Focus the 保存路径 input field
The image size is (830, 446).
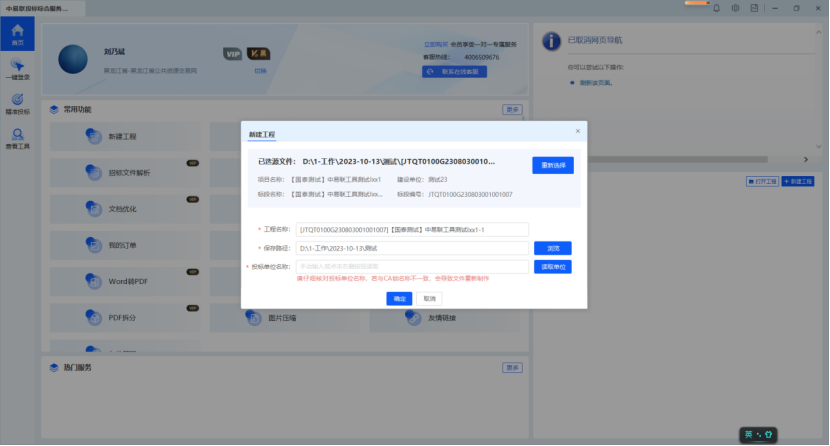click(x=412, y=248)
